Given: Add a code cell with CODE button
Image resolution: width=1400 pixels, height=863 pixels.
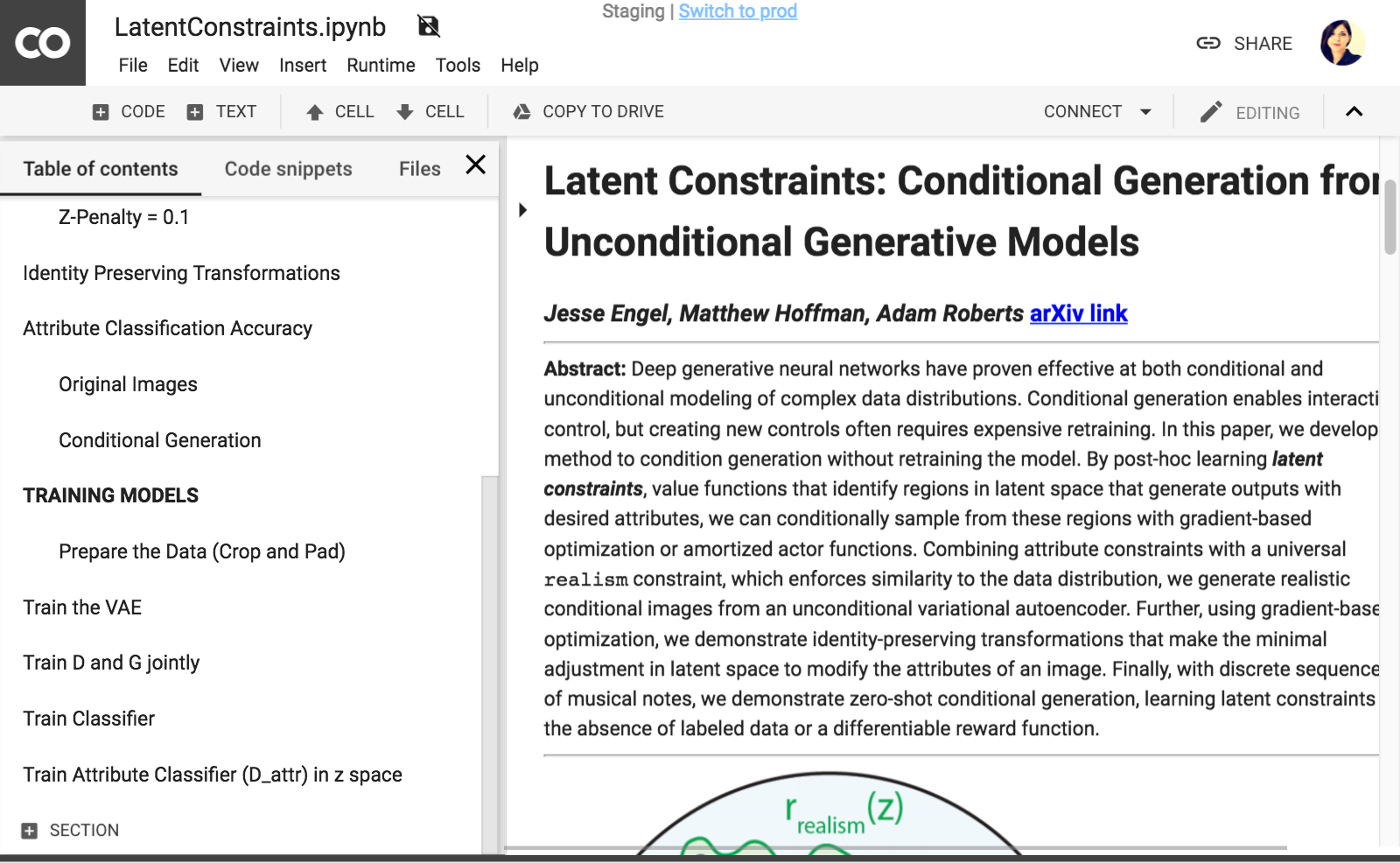Looking at the screenshot, I should click(129, 112).
